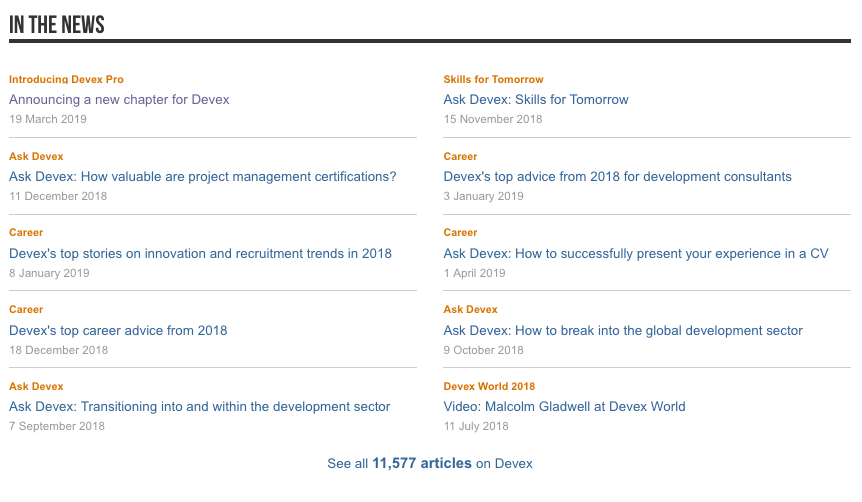Screen dimensions: 862x502
Task: Open innovation and recruitment trends in 2018 article
Action: (200, 253)
